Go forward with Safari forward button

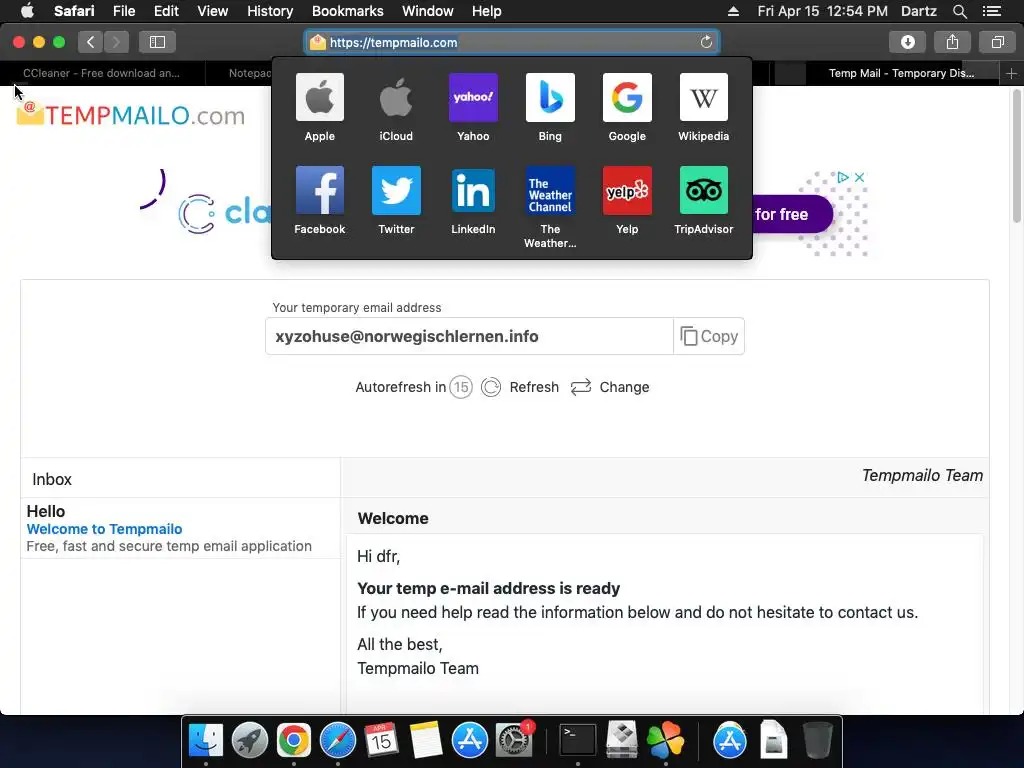(116, 42)
